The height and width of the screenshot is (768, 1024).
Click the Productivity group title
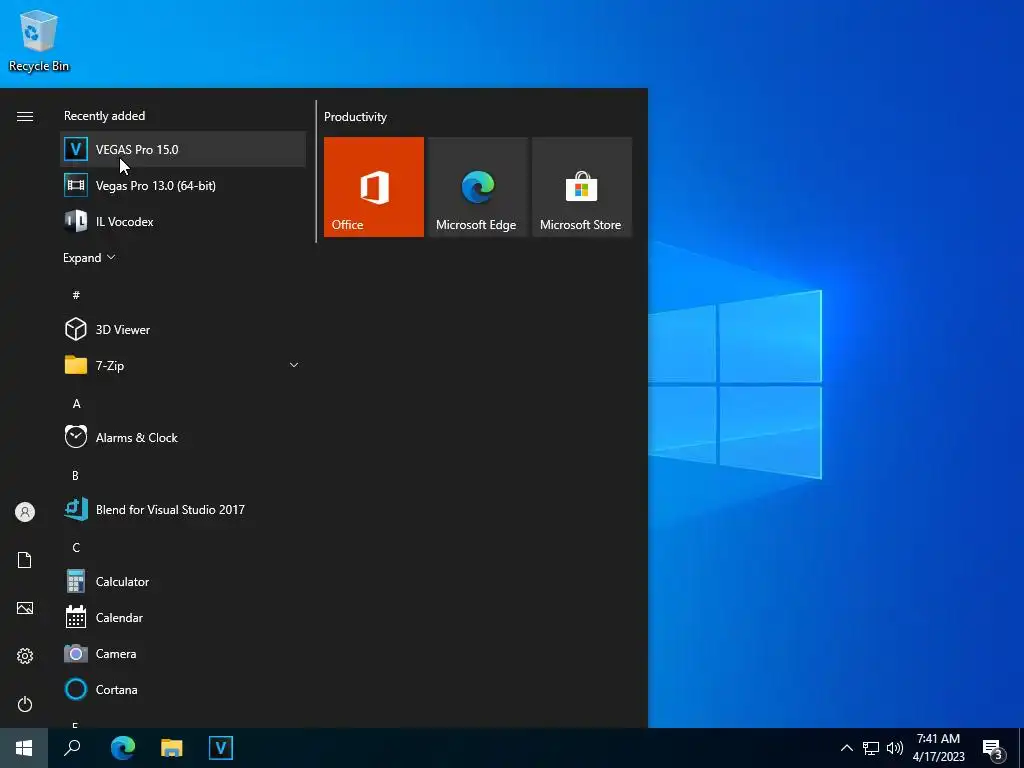355,117
